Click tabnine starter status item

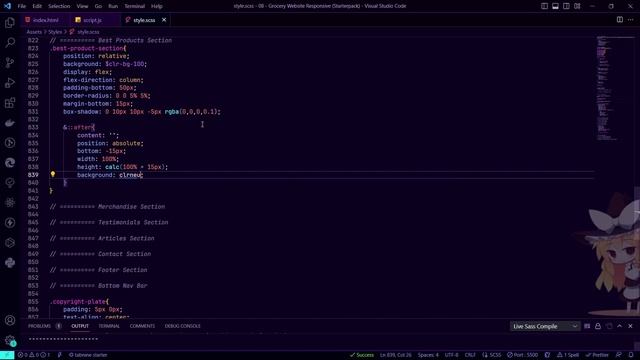(x=88, y=355)
